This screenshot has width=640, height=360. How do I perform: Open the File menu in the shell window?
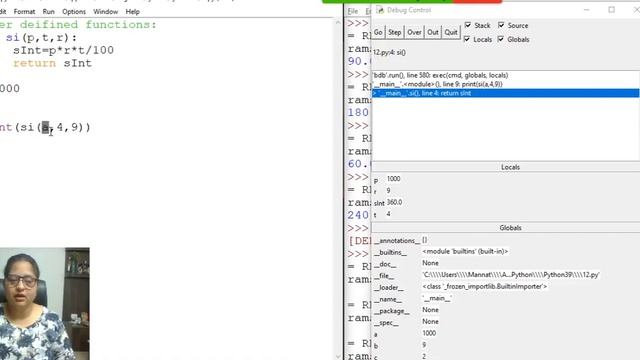tap(353, 11)
